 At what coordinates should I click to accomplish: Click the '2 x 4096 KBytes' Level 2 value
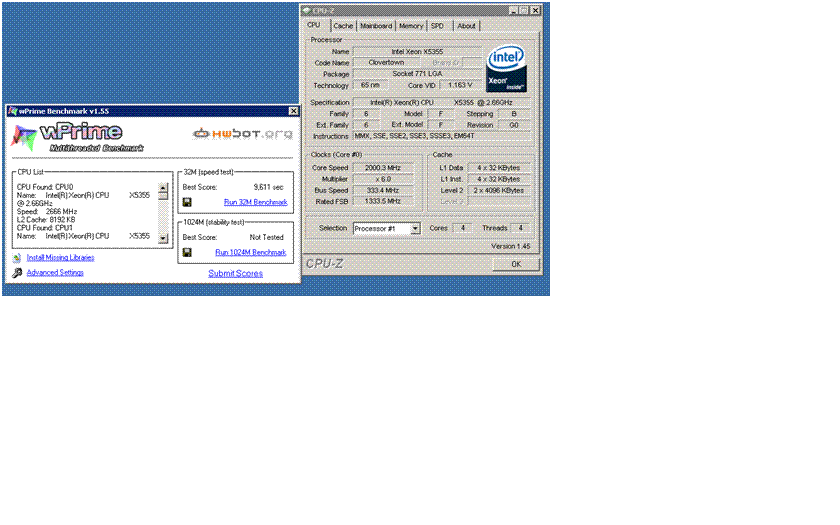499,190
